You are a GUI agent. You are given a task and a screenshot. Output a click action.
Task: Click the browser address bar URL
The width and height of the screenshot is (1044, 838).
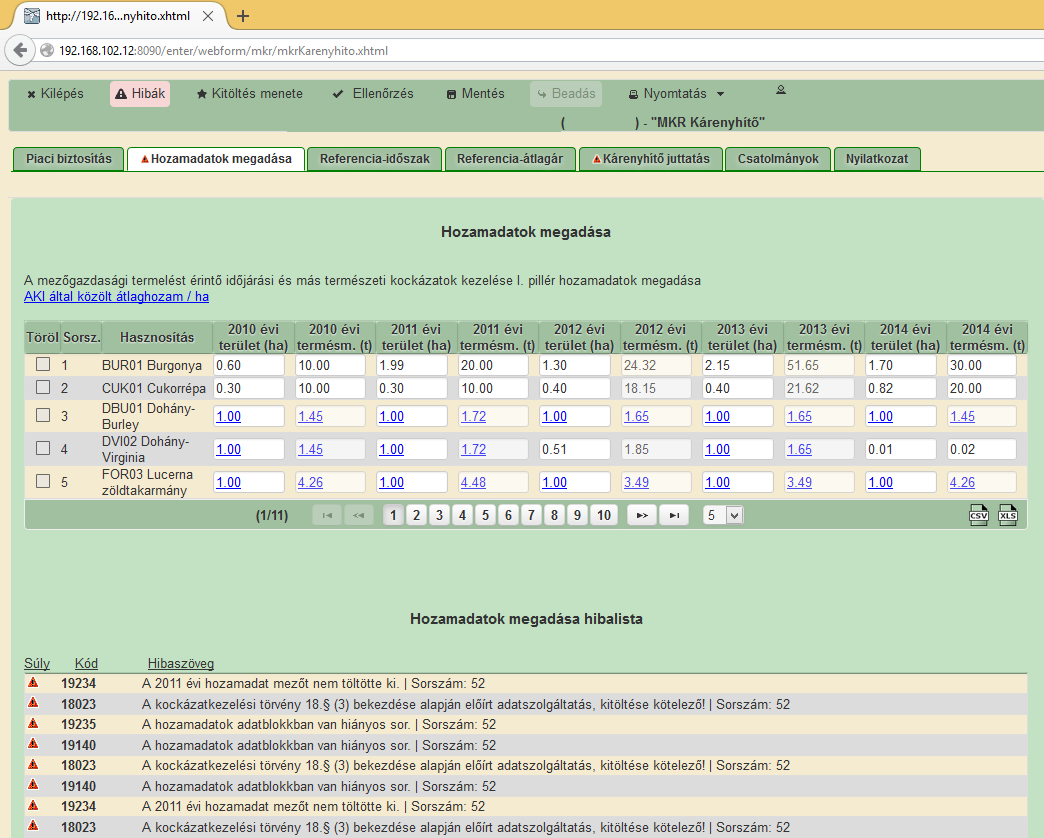(223, 51)
